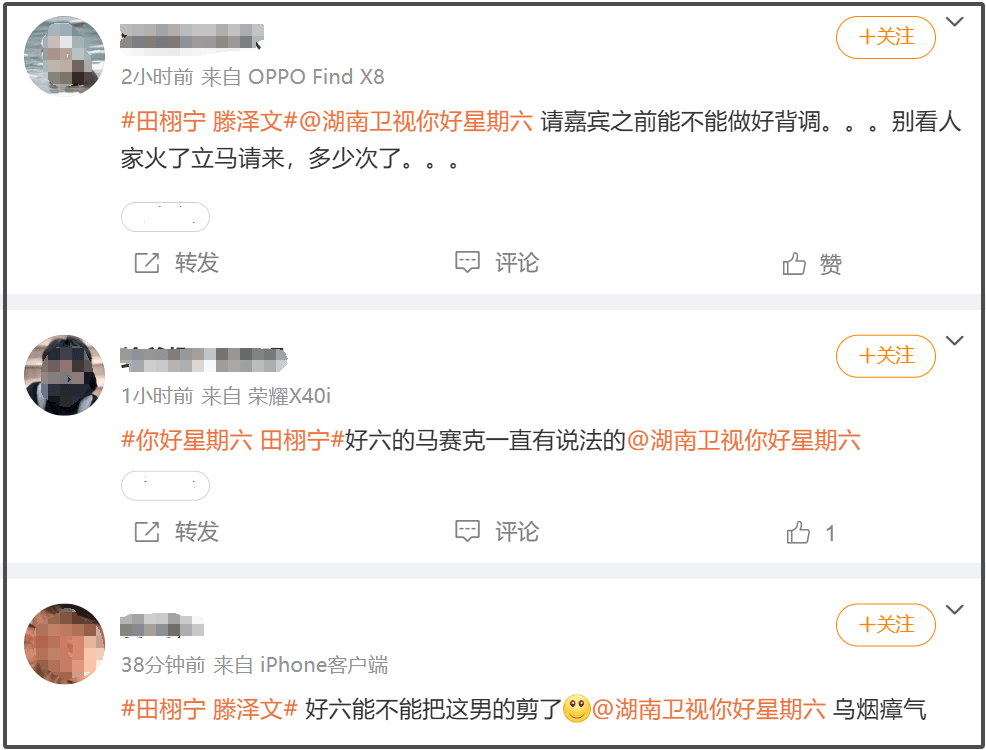This screenshot has height=750, width=986.
Task: Expand the first post's chevron menu
Action: tap(955, 22)
